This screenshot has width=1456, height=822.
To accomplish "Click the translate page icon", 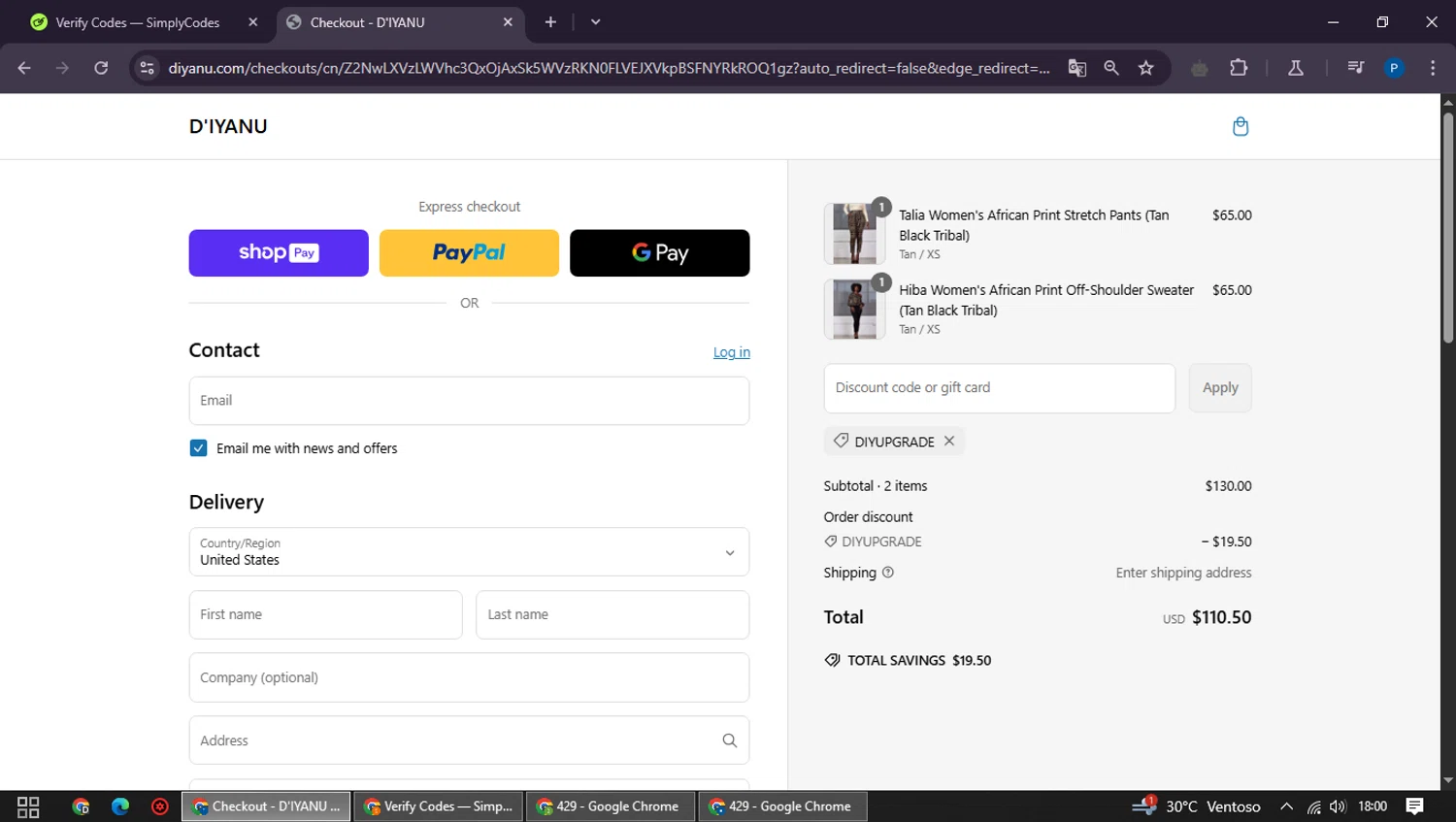I will tap(1076, 68).
